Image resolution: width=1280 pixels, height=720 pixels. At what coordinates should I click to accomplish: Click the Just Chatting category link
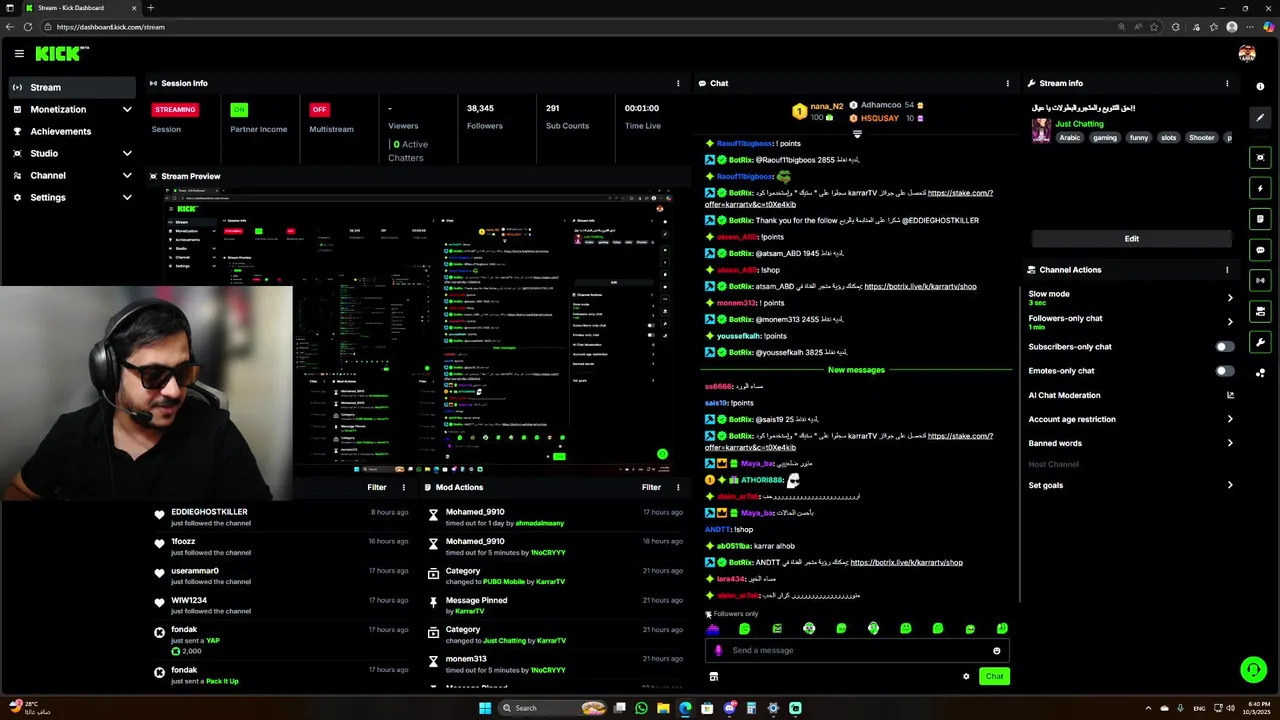coord(1079,124)
